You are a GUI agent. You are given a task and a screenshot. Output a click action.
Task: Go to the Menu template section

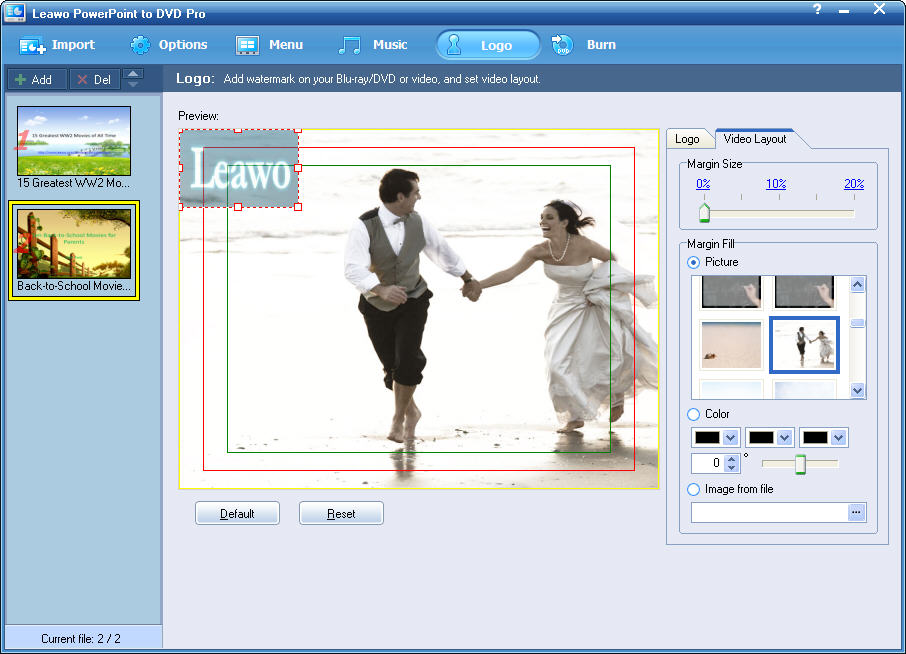(x=248, y=45)
